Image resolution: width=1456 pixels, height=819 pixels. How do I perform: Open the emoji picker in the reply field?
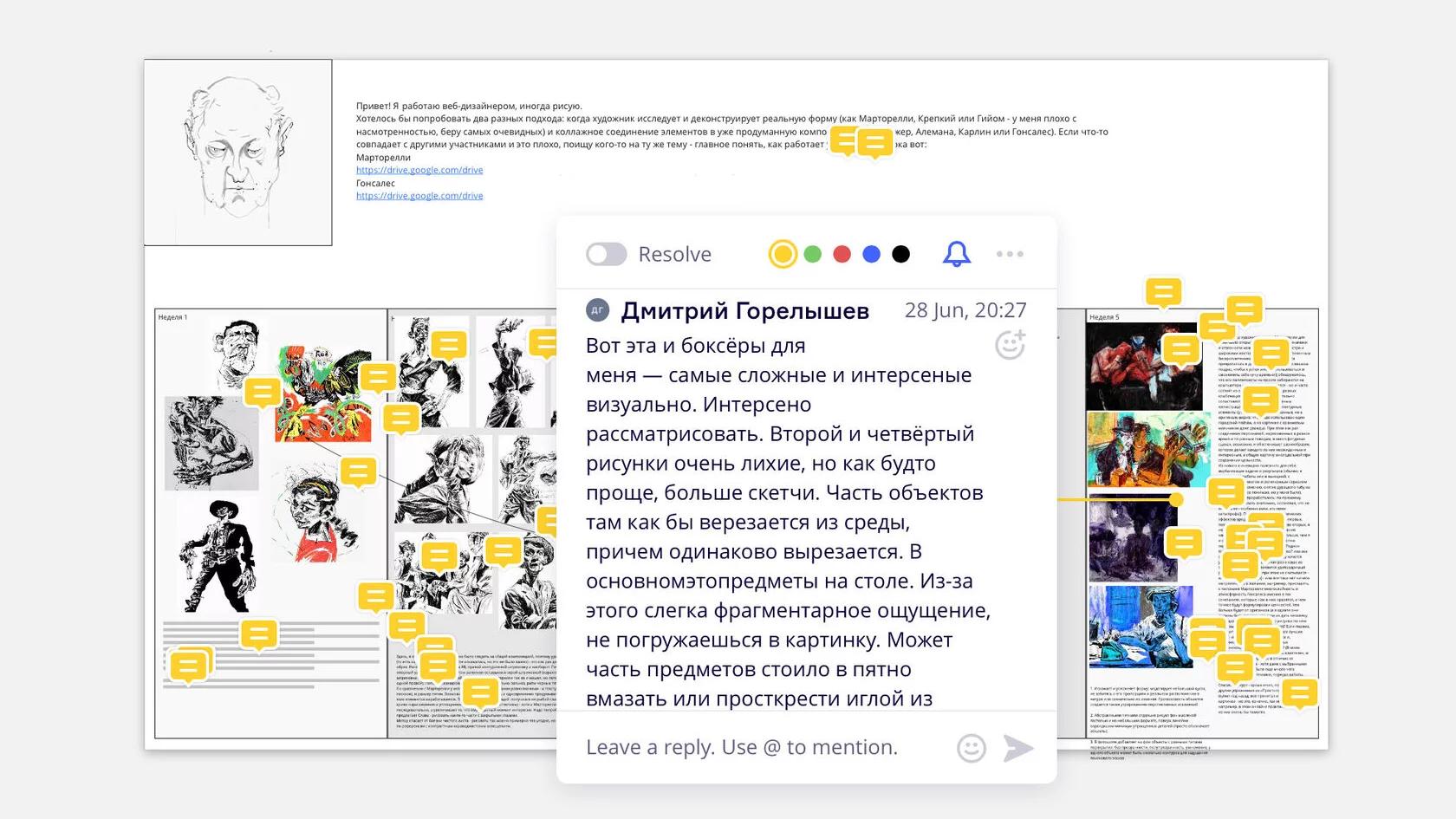[x=971, y=747]
